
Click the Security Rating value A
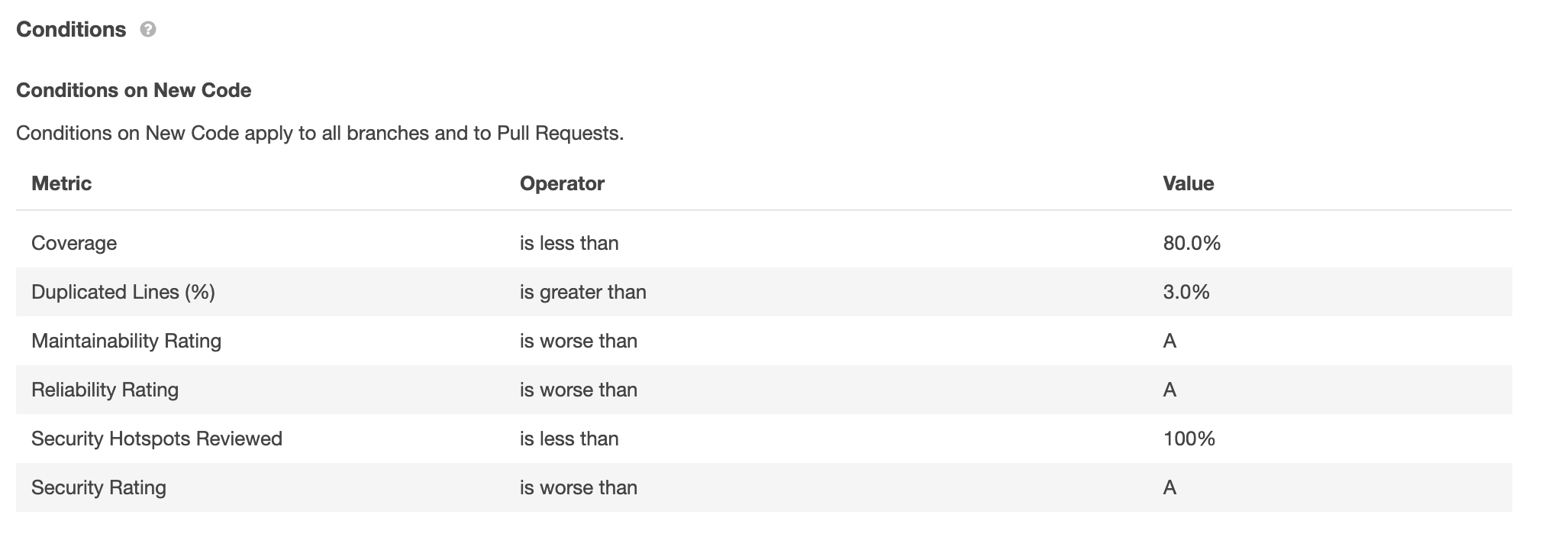pos(1170,487)
